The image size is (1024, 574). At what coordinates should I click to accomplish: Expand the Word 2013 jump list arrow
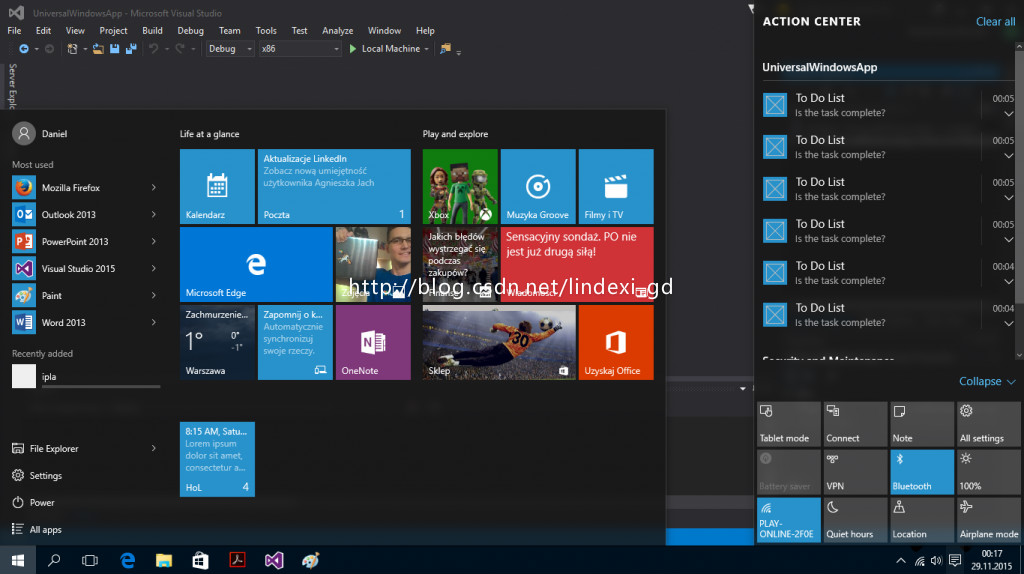(x=153, y=323)
